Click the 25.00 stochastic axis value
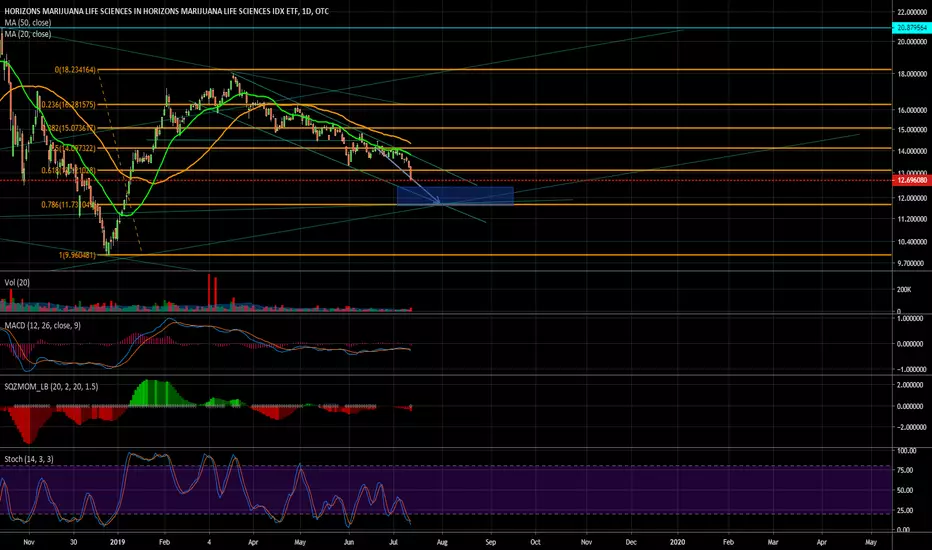 click(905, 510)
